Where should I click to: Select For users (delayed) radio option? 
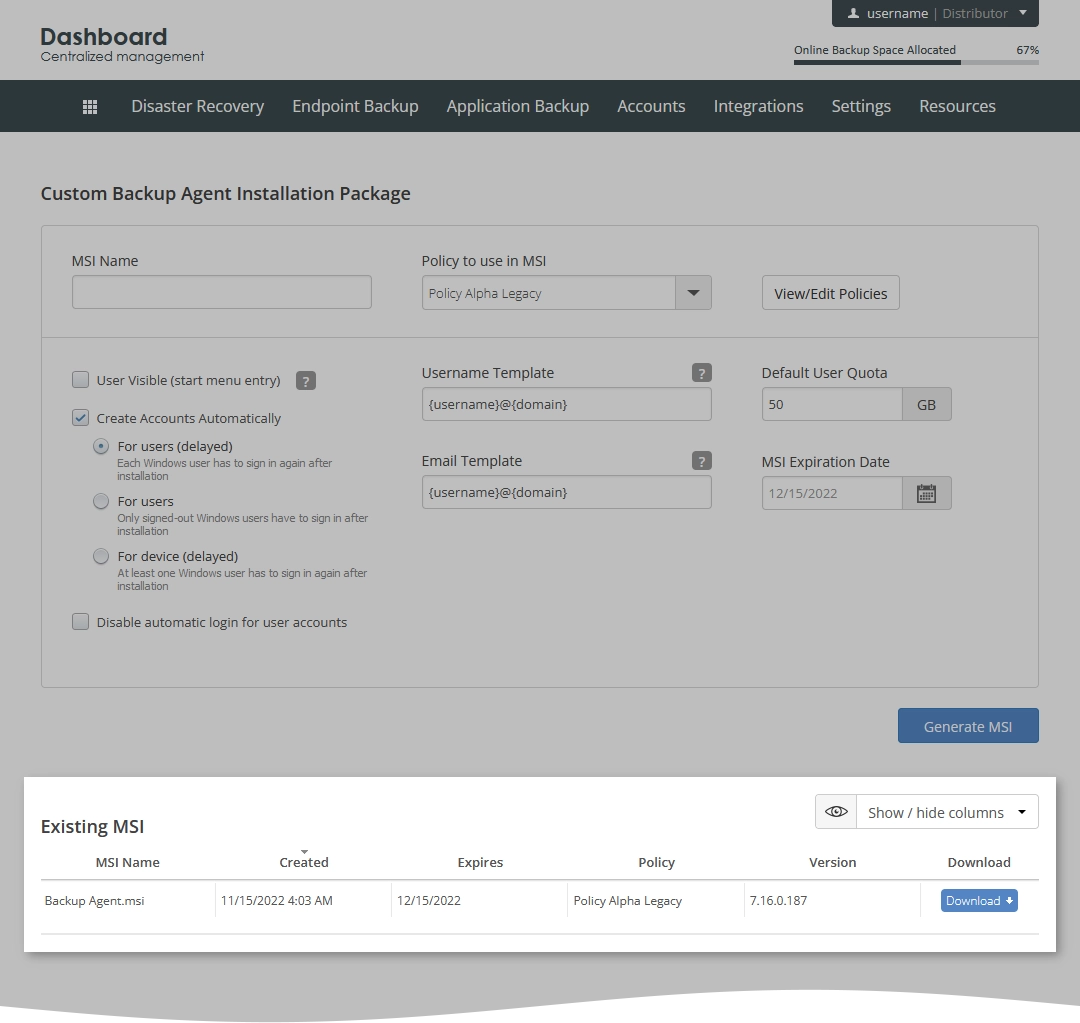[101, 446]
